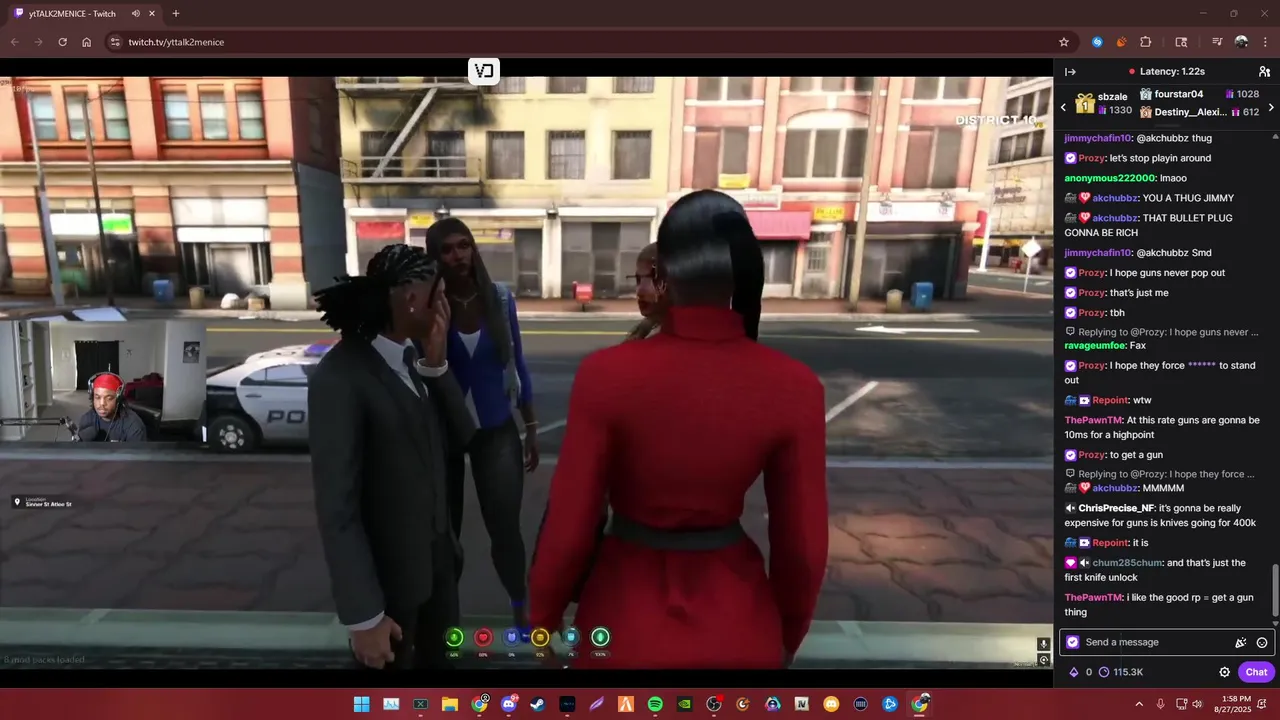
Task: Open the Bits balance icon
Action: tap(1074, 672)
